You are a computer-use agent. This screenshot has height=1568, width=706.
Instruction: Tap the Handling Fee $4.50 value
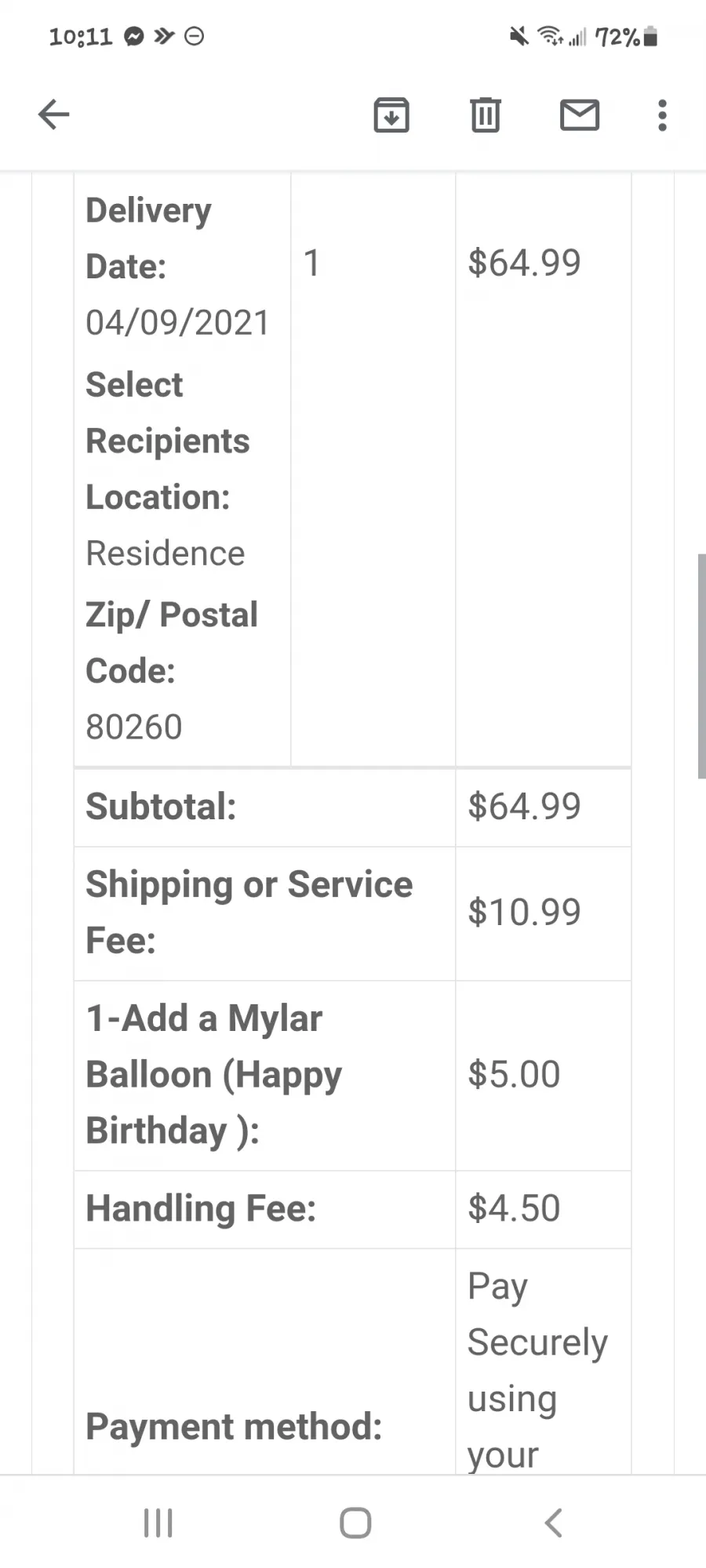[514, 1209]
